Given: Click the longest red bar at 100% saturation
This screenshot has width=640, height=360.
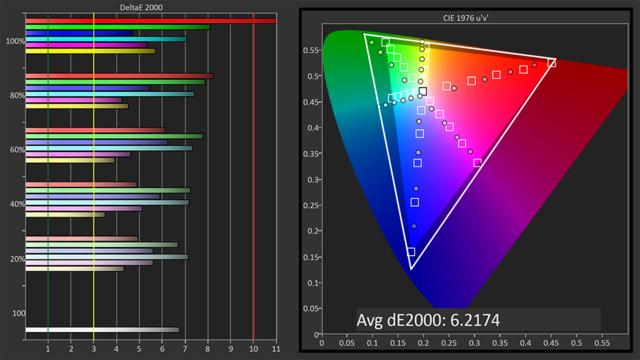Looking at the screenshot, I should click(x=151, y=21).
